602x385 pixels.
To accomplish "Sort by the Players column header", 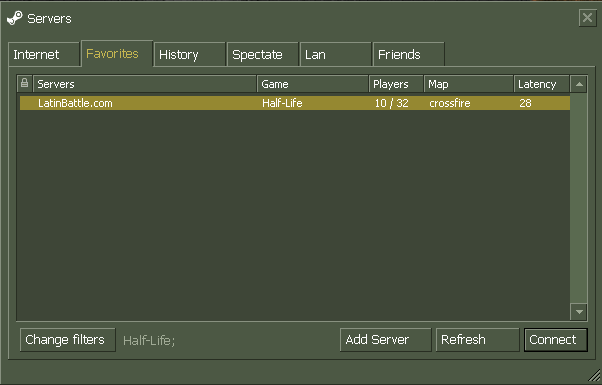I will pos(396,84).
